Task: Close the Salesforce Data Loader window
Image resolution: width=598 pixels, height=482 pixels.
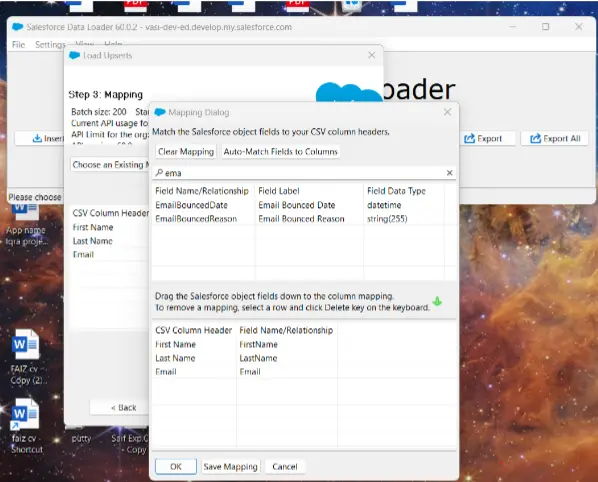Action: pos(579,27)
